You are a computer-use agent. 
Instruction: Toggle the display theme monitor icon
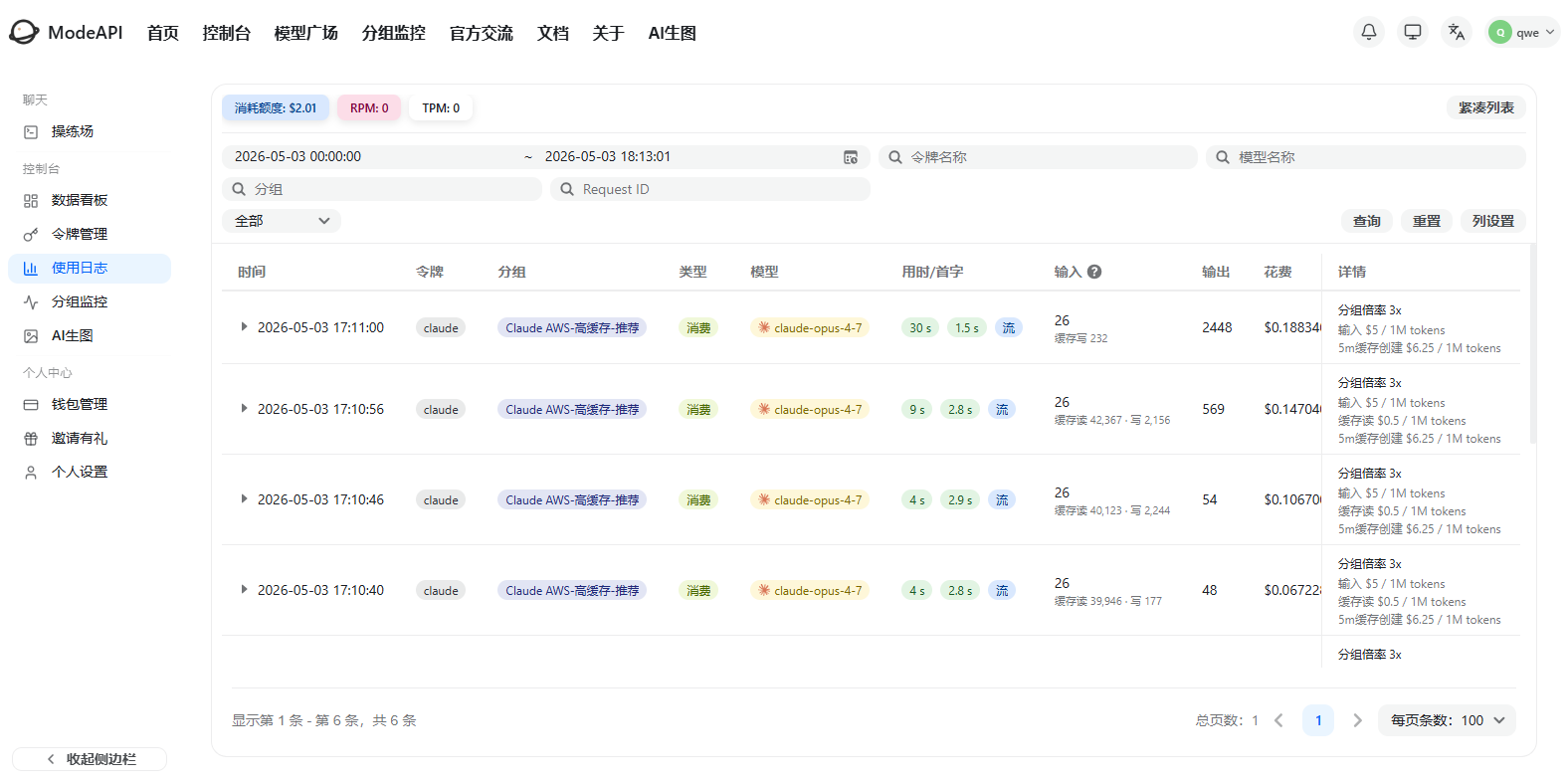click(x=1413, y=32)
